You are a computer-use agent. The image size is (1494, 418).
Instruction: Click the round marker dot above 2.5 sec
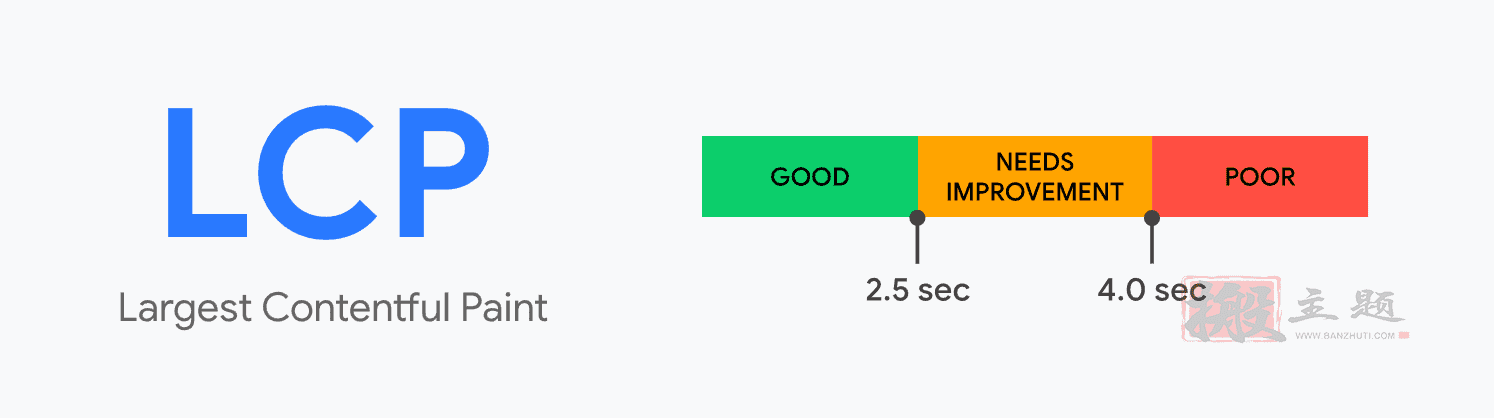point(917,217)
